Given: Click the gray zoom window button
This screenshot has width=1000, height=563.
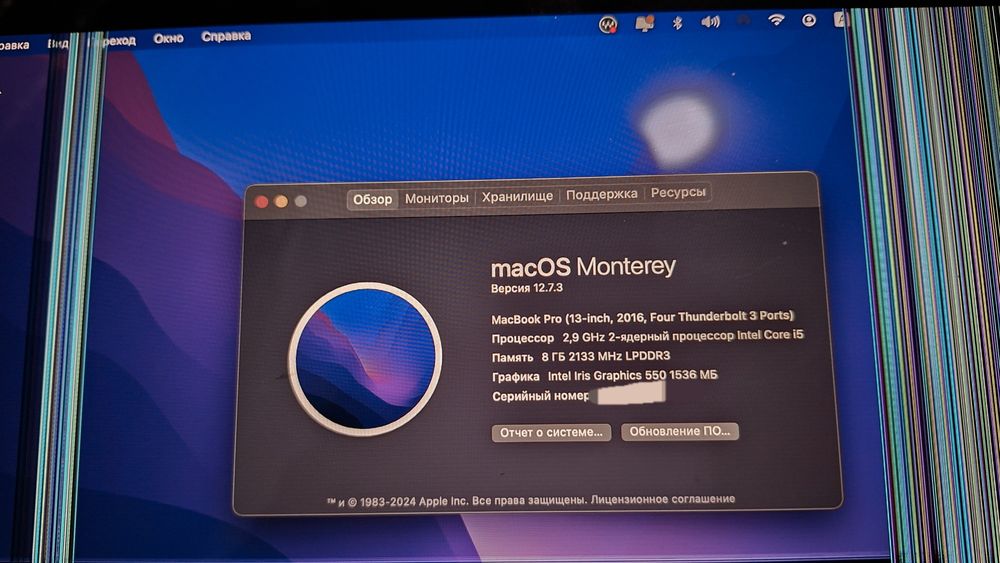Looking at the screenshot, I should click(300, 201).
